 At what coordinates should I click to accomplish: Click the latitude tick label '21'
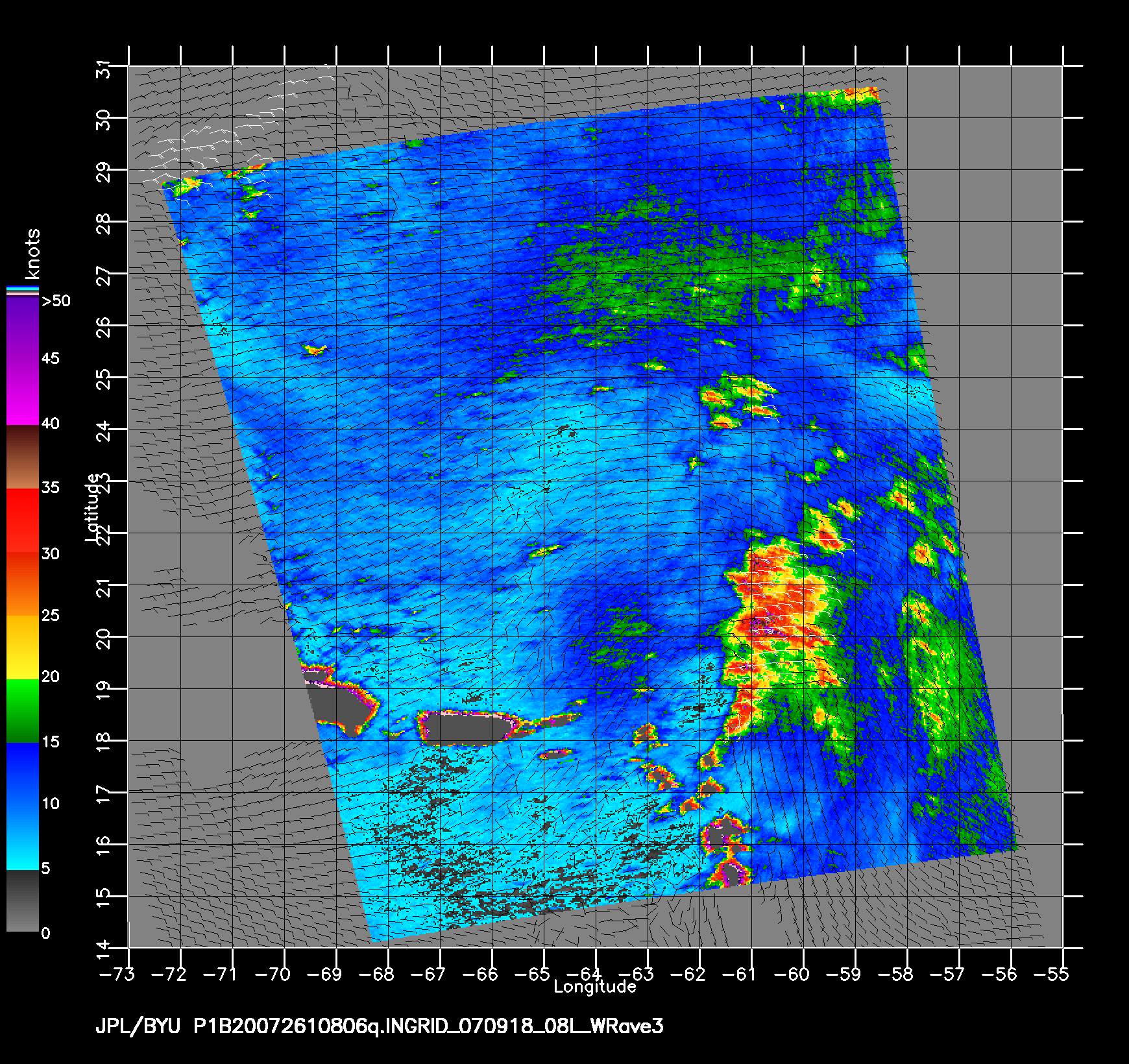click(104, 587)
